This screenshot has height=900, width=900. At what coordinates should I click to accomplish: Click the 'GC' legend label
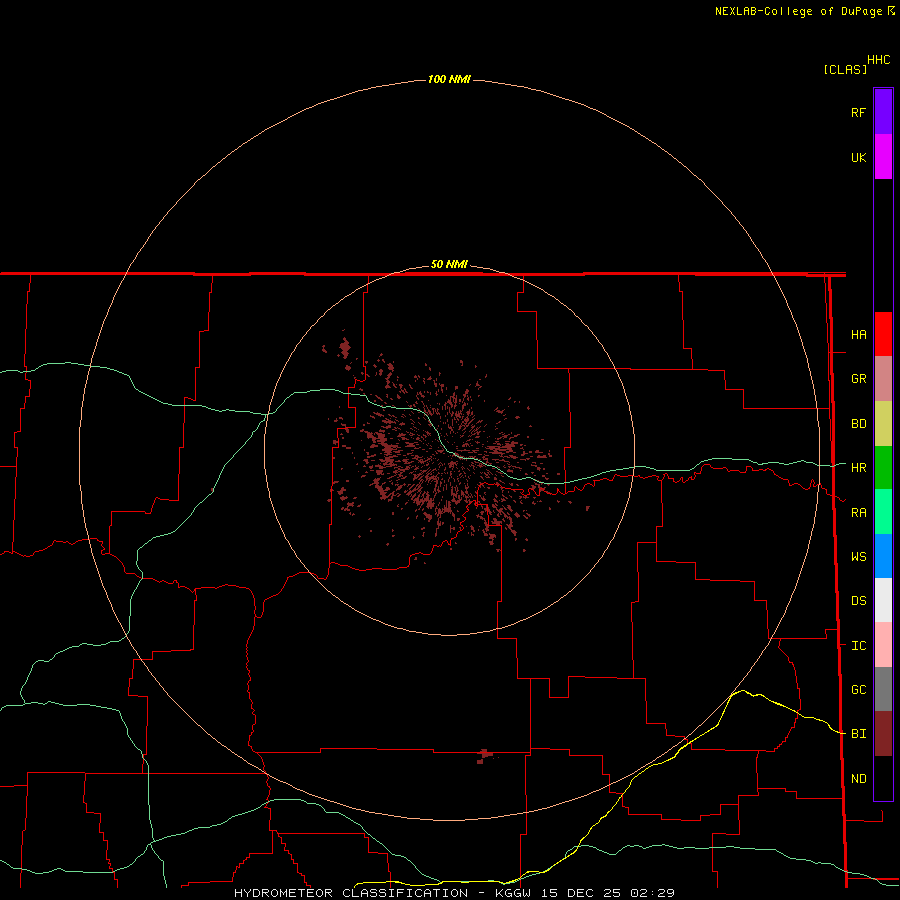(859, 689)
